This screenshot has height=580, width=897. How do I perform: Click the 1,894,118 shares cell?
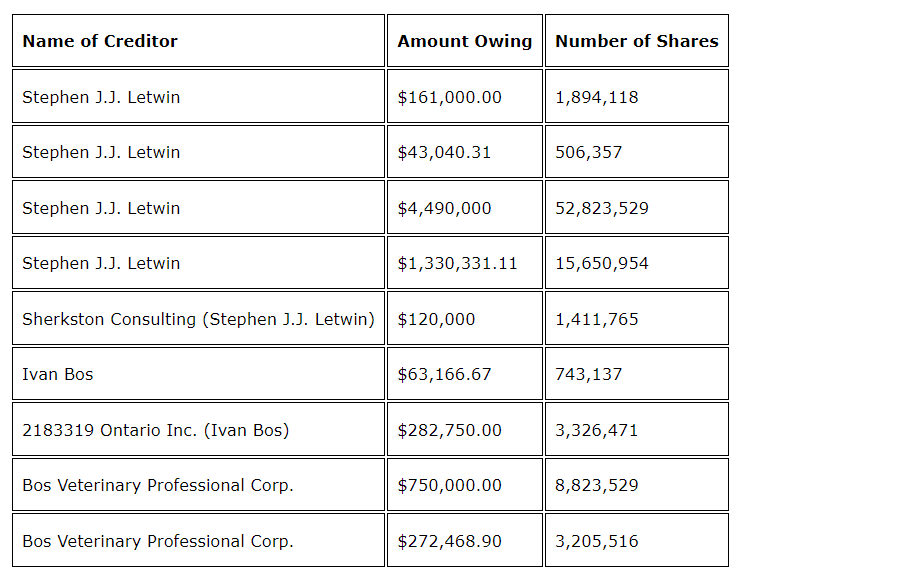pyautogui.click(x=597, y=97)
